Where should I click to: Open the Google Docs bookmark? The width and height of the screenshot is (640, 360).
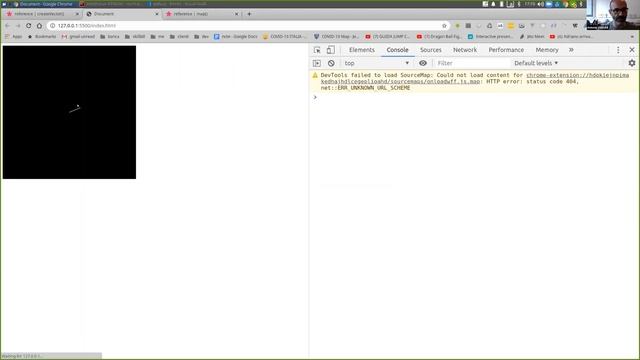coord(236,37)
